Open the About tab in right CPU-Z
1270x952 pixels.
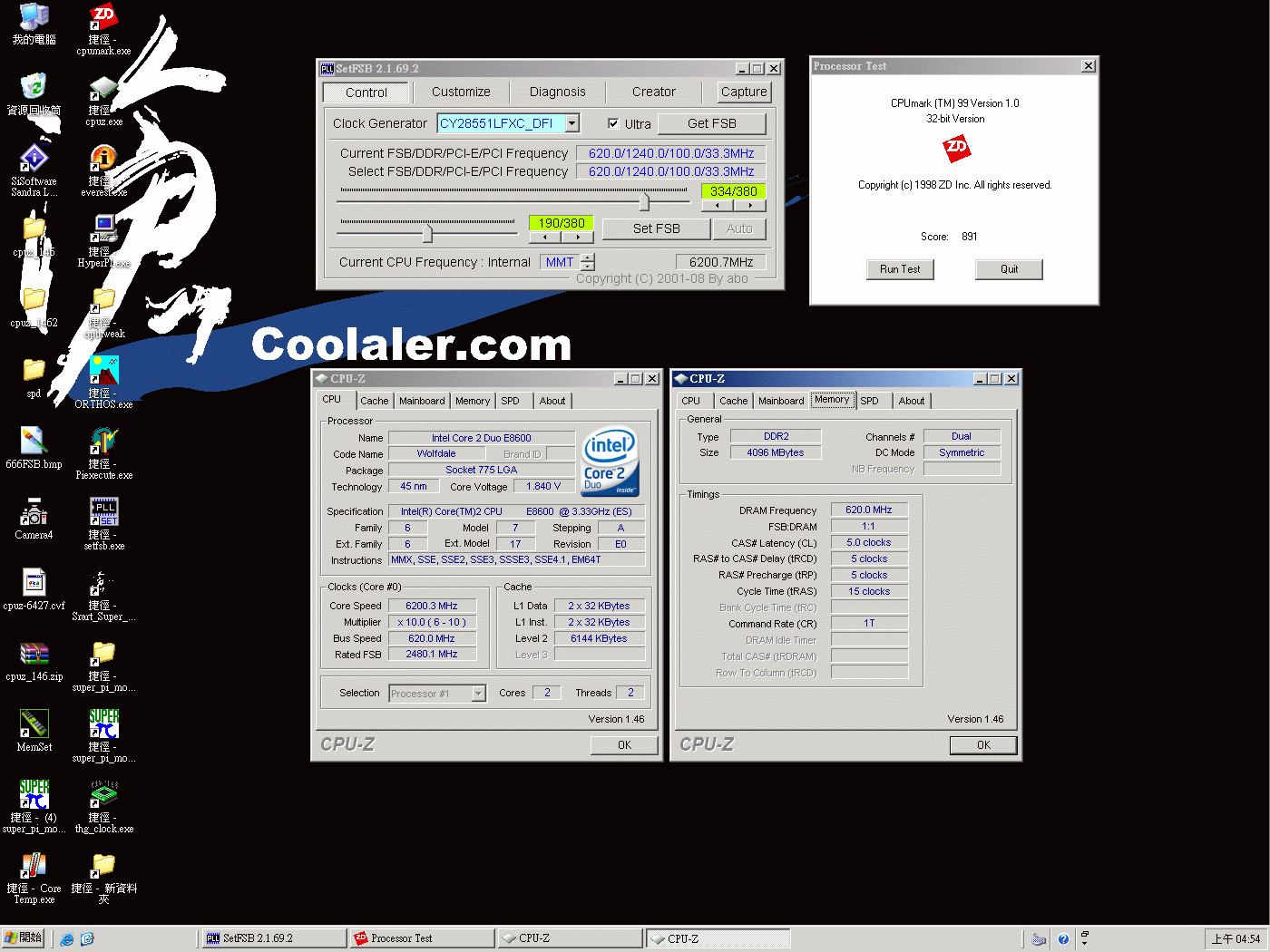point(912,401)
